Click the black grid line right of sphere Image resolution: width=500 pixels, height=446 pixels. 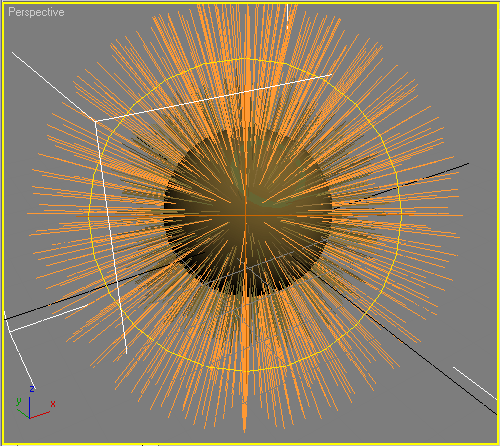click(401, 186)
